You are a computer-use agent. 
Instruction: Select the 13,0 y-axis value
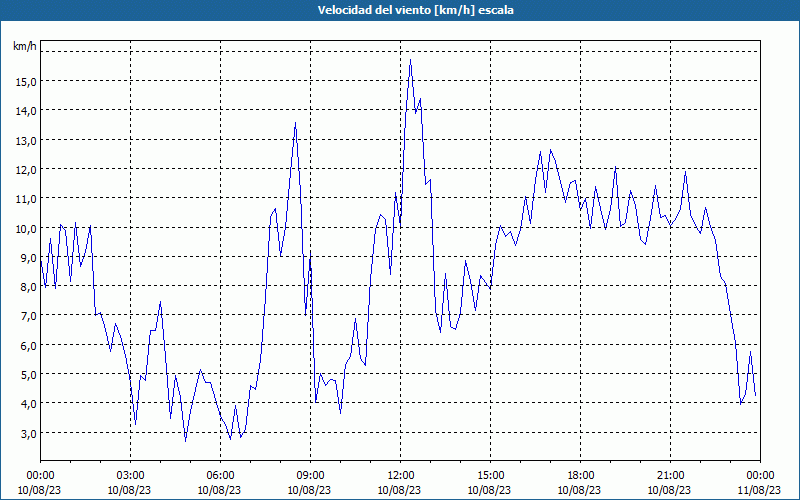pos(25,140)
